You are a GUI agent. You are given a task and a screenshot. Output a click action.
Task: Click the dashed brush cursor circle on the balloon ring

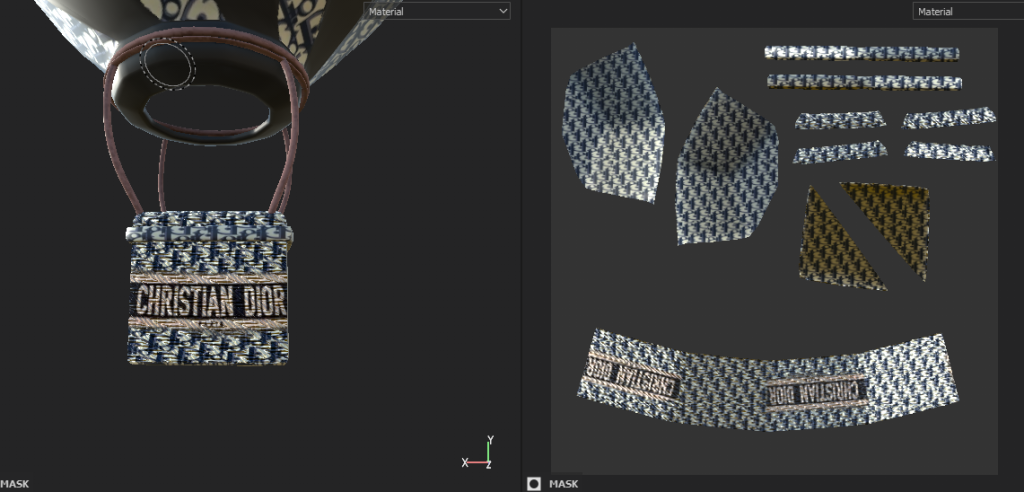tap(168, 63)
